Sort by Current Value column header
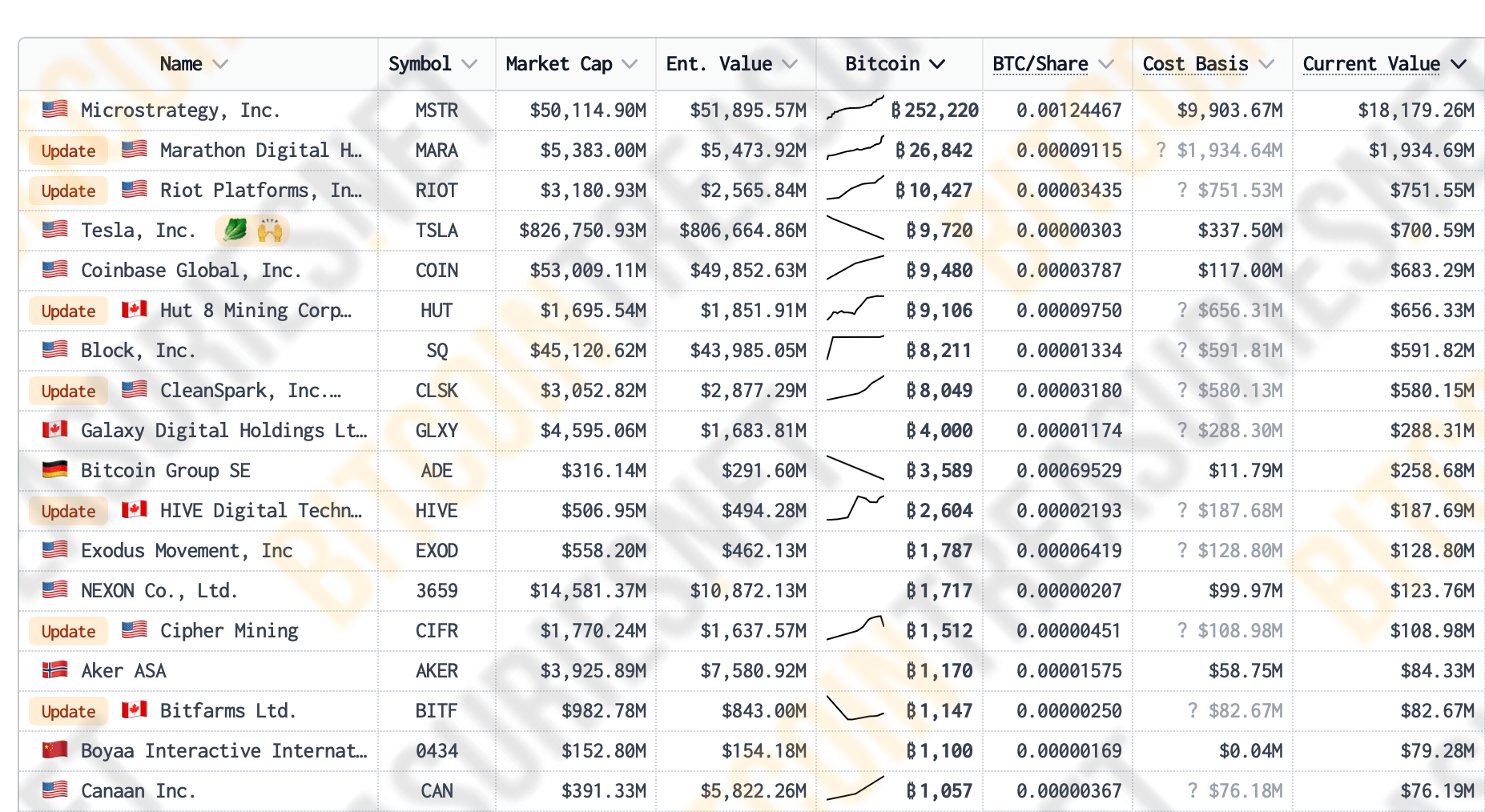1485x812 pixels. coord(1385,64)
